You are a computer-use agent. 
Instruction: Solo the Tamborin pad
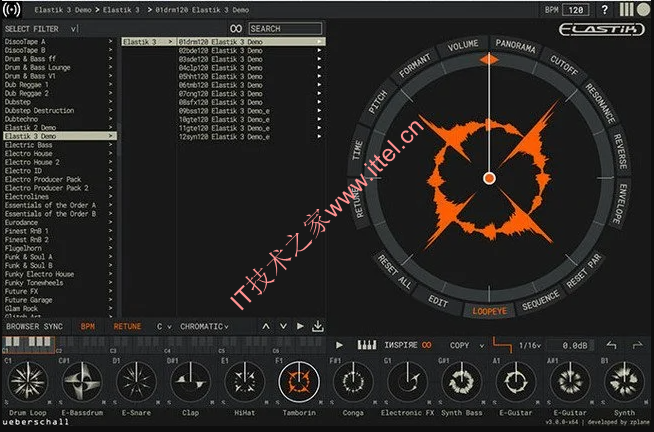277,402
